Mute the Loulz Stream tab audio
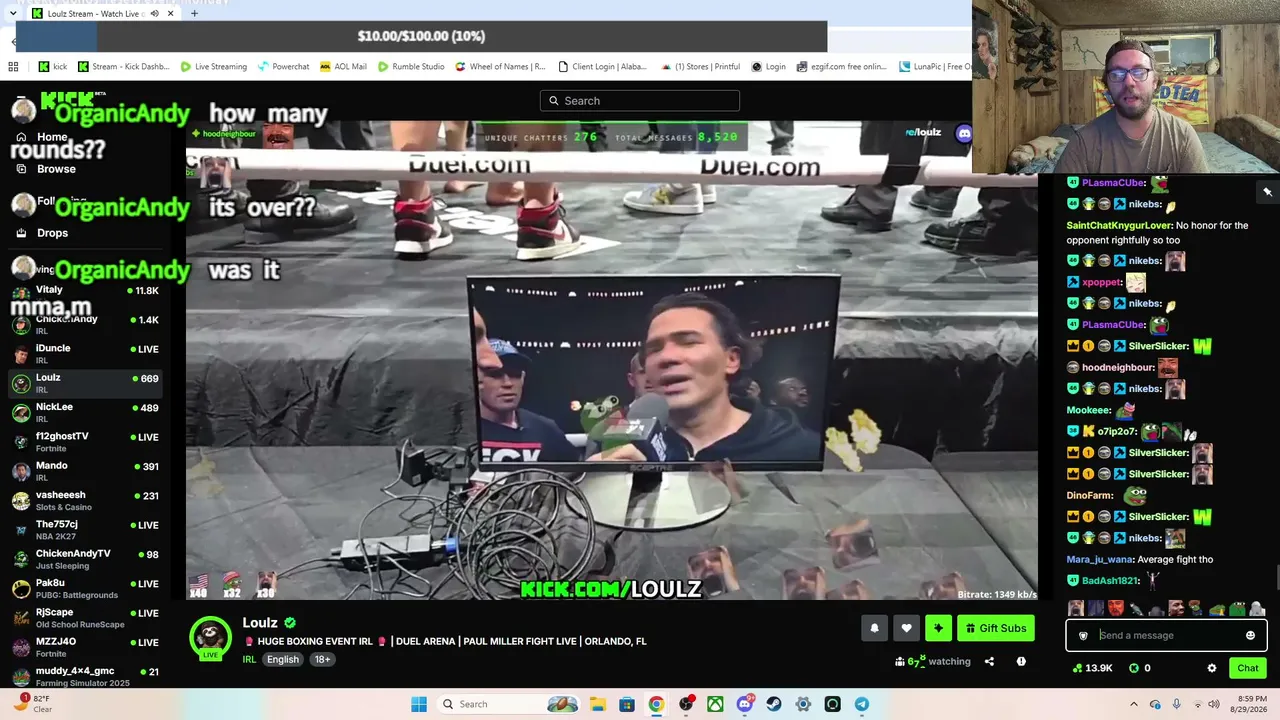This screenshot has width=1280, height=720. tap(154, 14)
